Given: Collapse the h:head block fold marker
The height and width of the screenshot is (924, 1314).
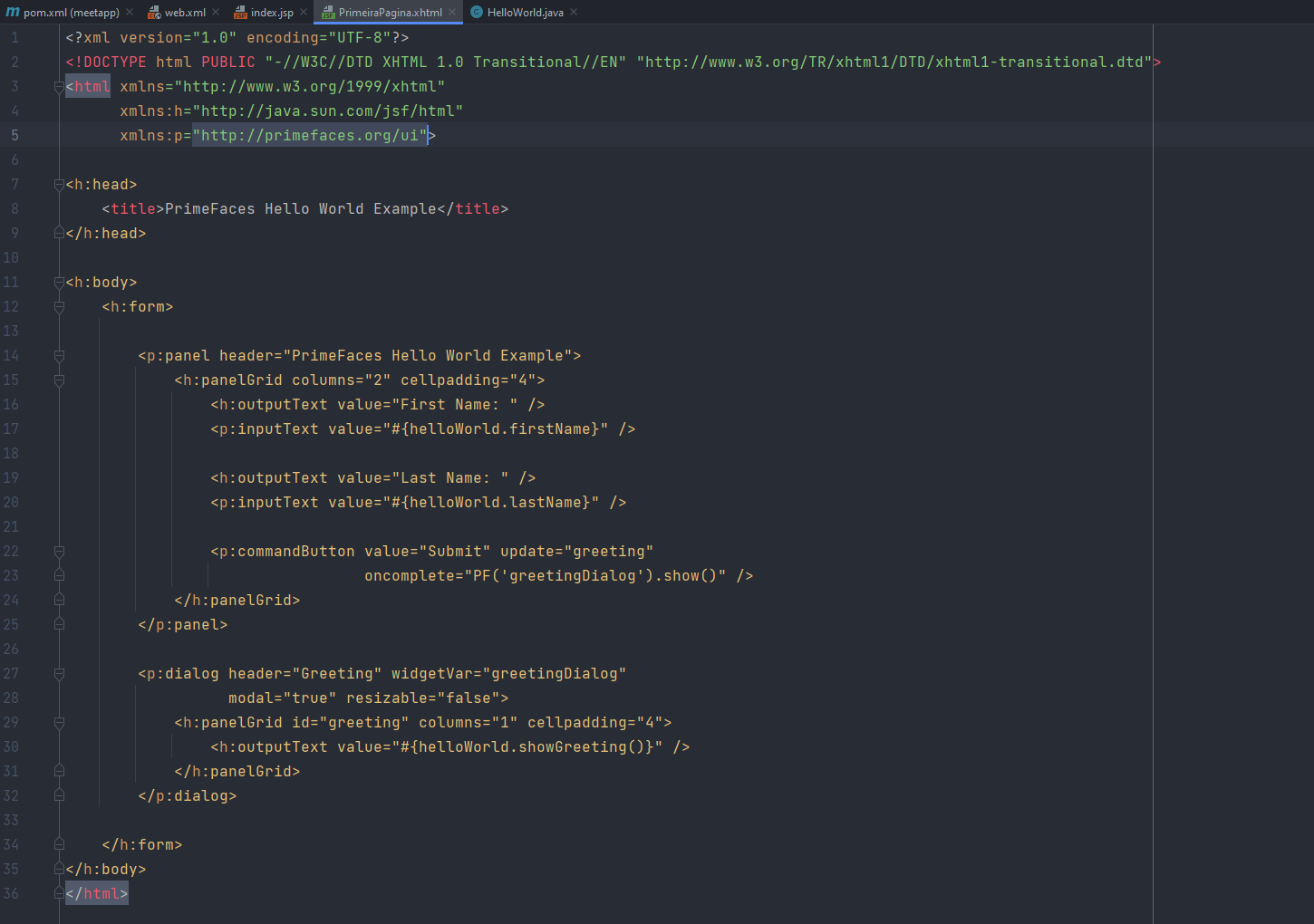Looking at the screenshot, I should 59,185.
